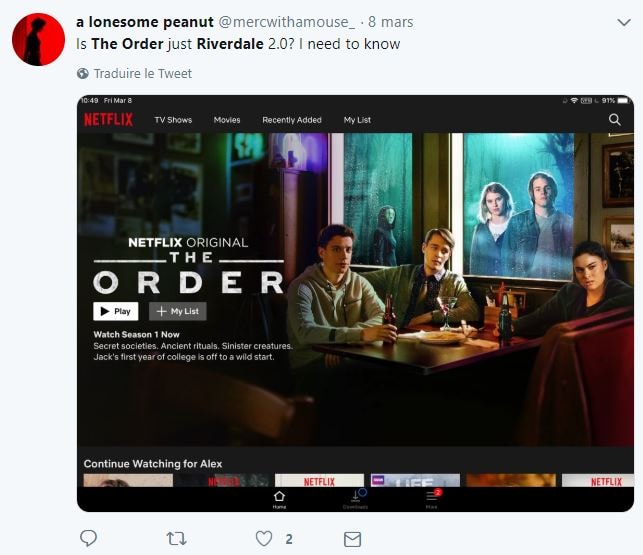Play The Order with the Play button

[116, 311]
